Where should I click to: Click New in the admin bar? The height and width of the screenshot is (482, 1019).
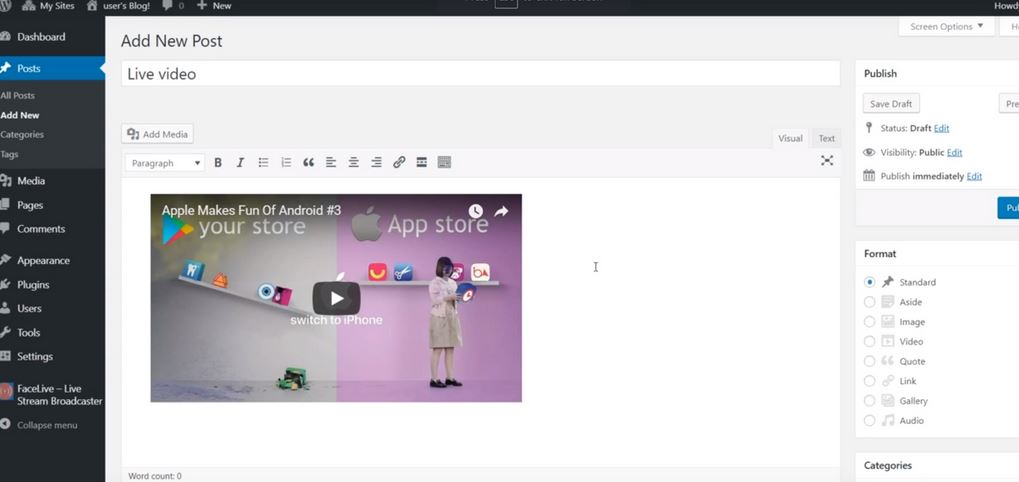(x=214, y=6)
